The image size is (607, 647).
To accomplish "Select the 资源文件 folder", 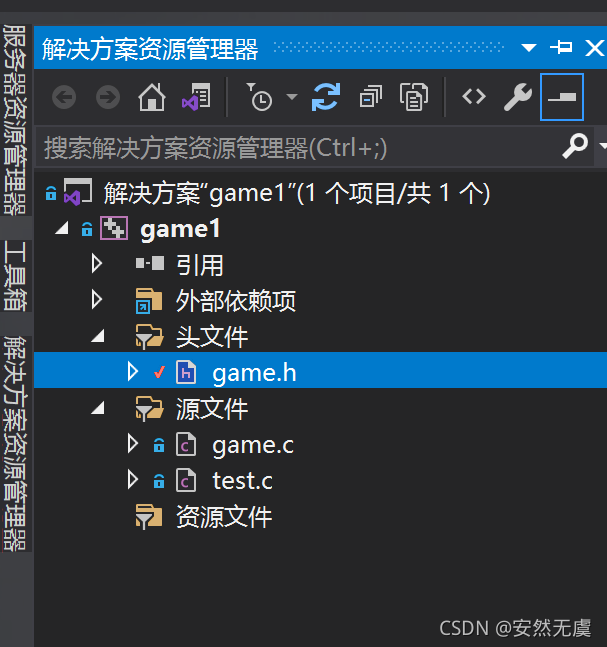I will (224, 517).
